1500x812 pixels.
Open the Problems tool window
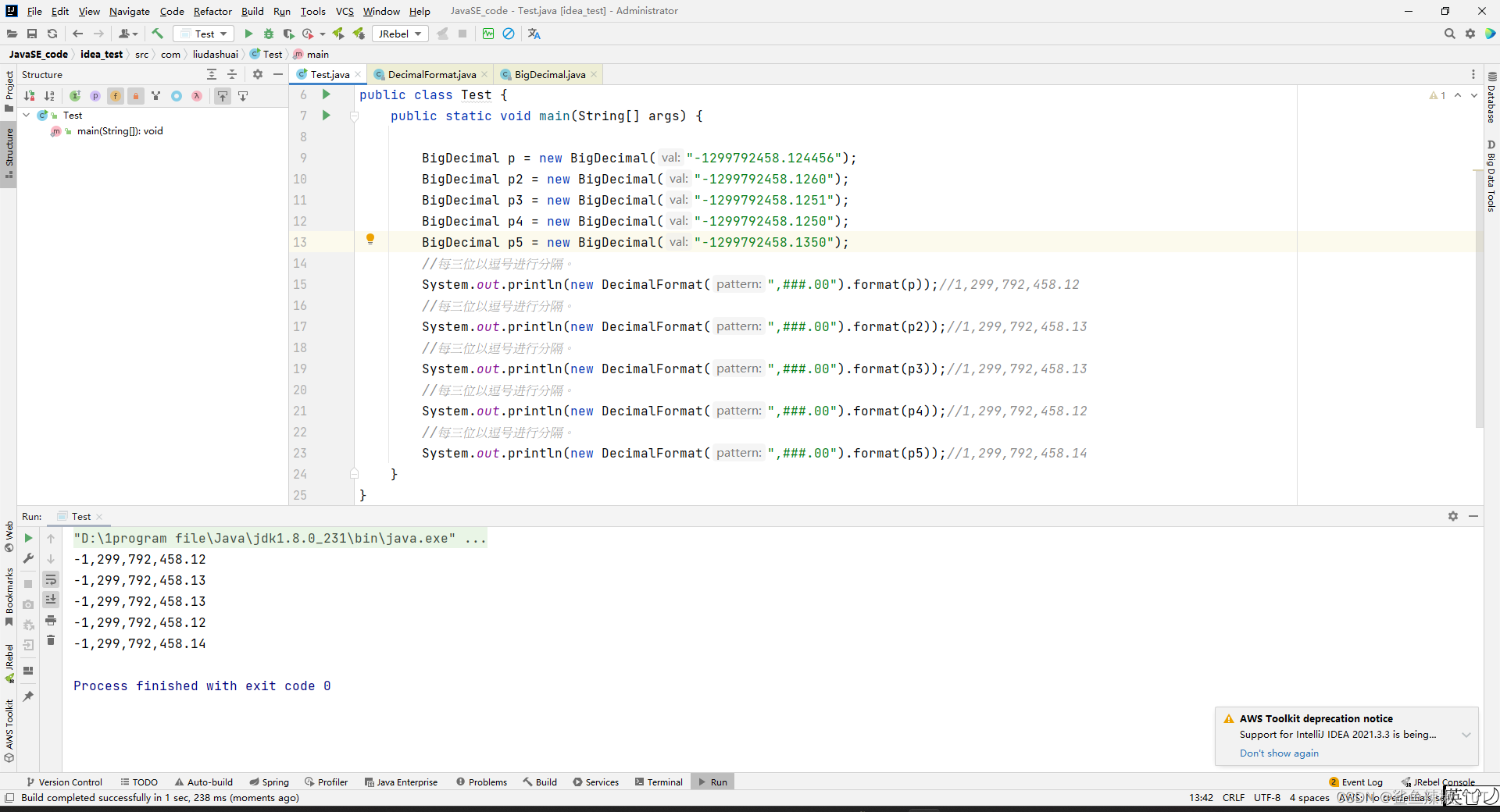[481, 782]
